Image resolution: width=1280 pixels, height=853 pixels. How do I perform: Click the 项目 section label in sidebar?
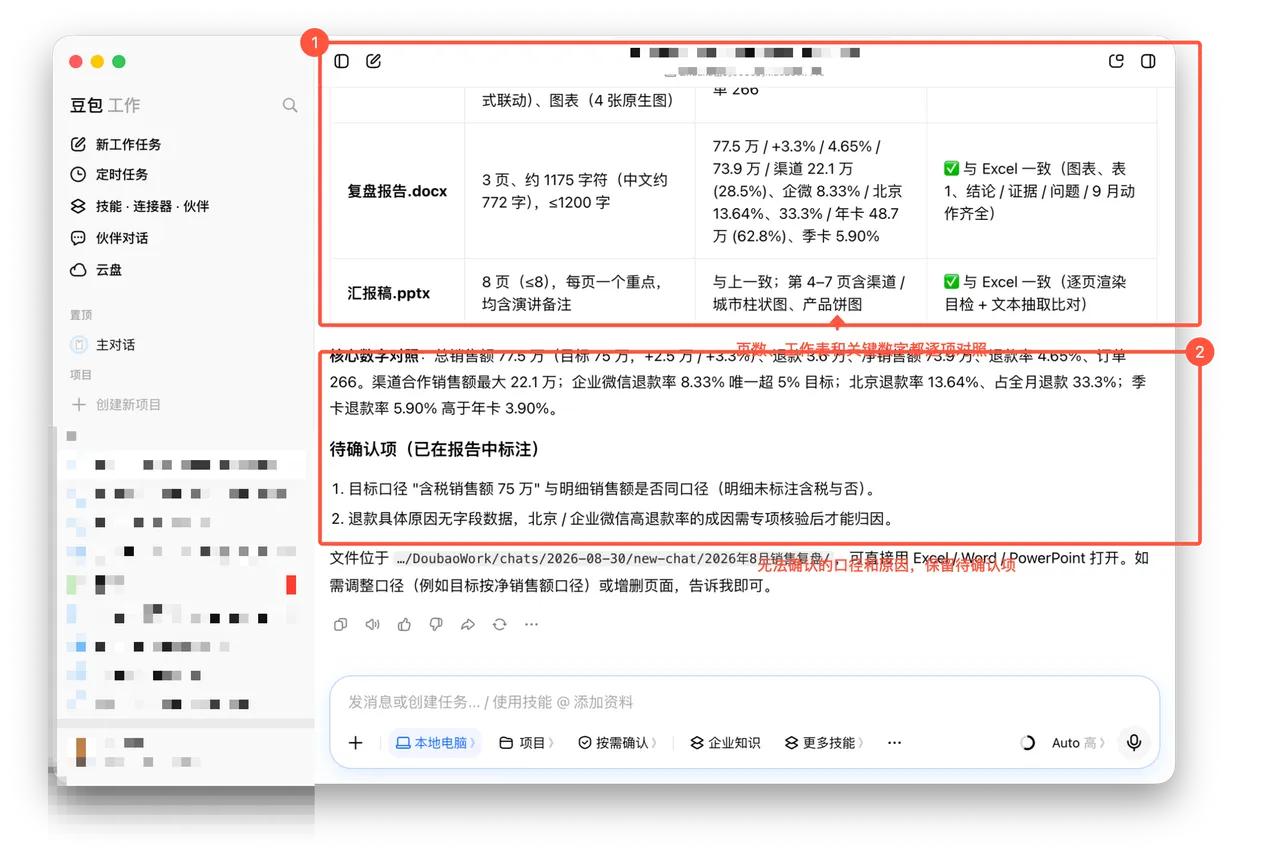pyautogui.click(x=81, y=375)
